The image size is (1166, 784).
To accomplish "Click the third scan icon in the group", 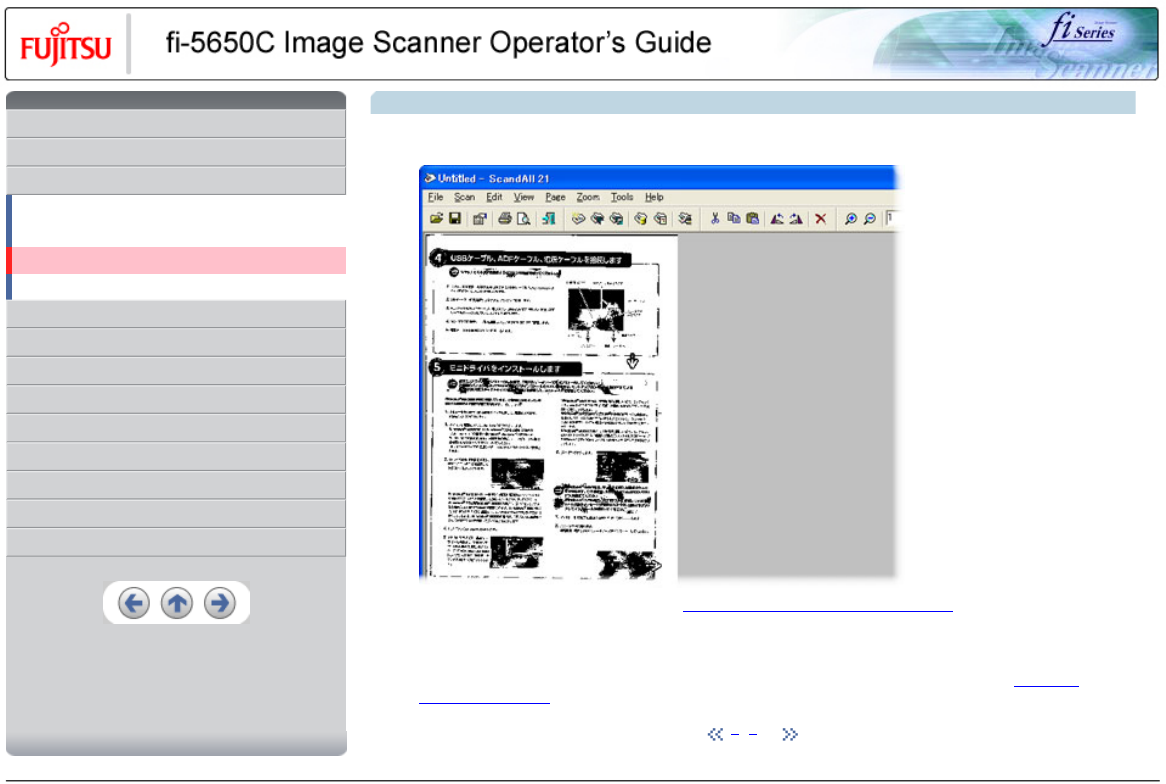I will click(x=616, y=219).
